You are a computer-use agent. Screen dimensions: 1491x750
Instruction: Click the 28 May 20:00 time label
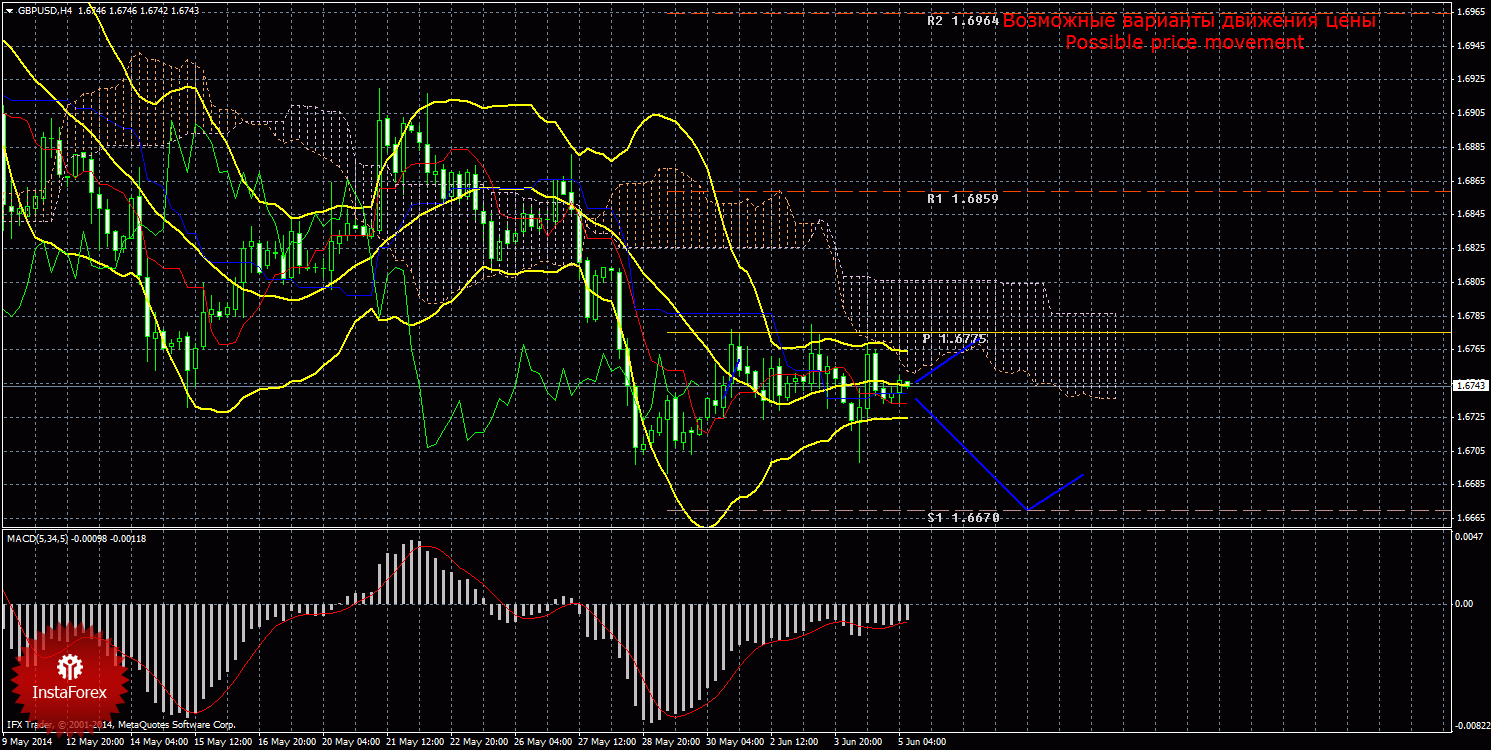[x=671, y=743]
